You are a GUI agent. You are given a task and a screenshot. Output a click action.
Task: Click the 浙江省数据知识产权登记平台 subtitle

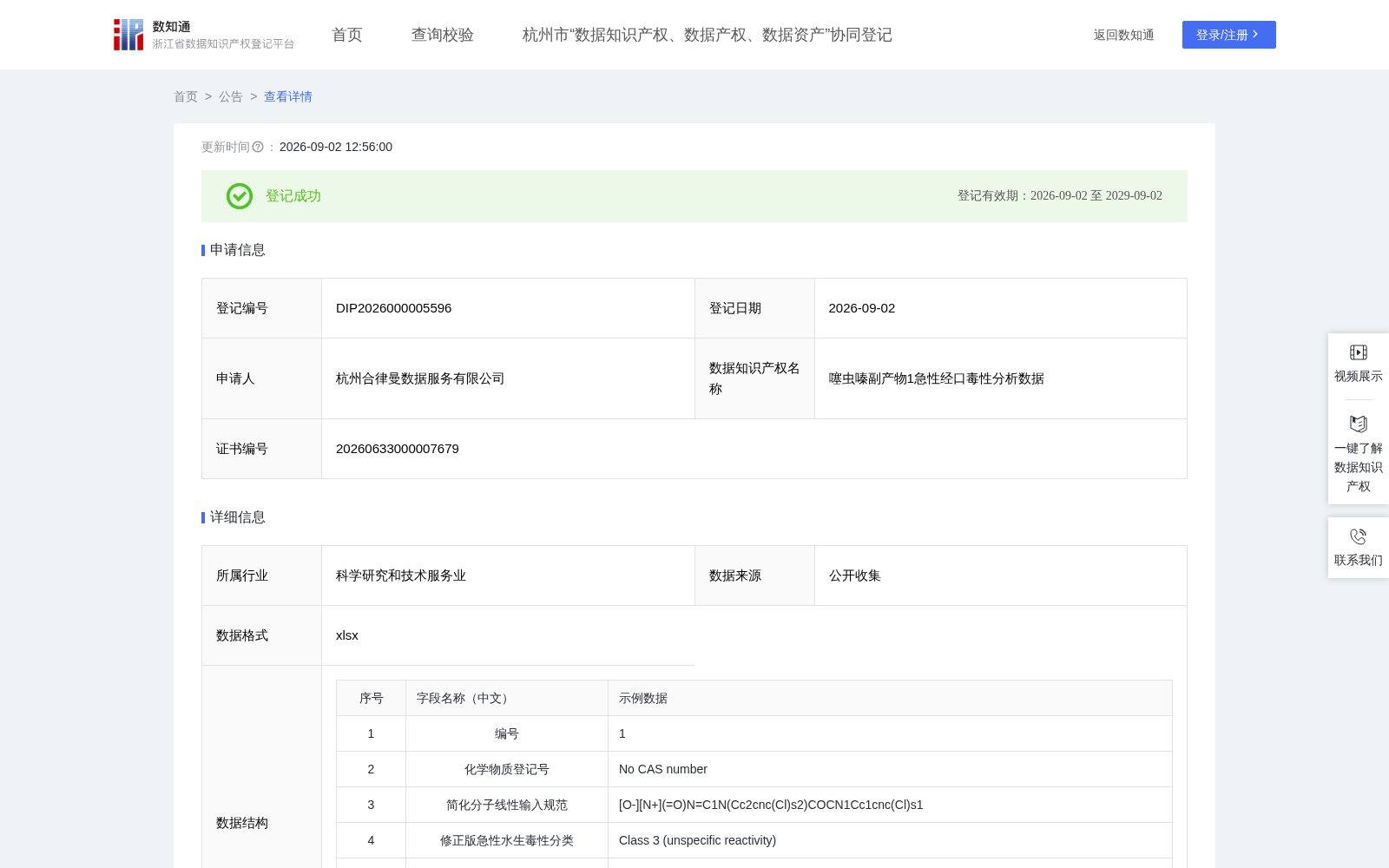[223, 43]
